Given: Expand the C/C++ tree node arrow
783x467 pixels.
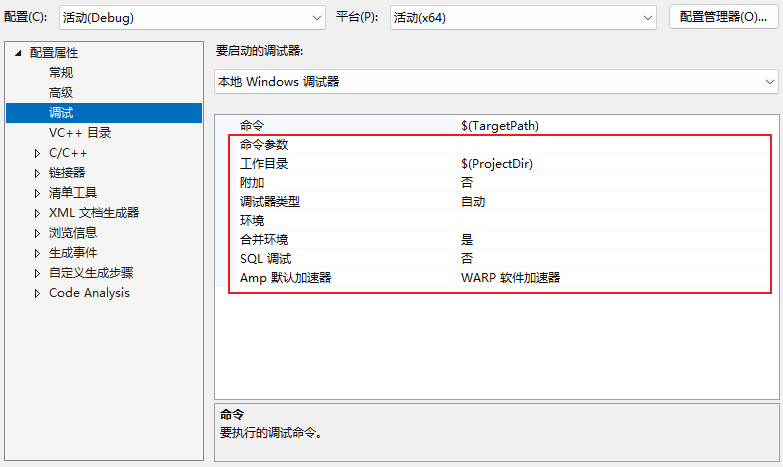Looking at the screenshot, I should click(37, 153).
